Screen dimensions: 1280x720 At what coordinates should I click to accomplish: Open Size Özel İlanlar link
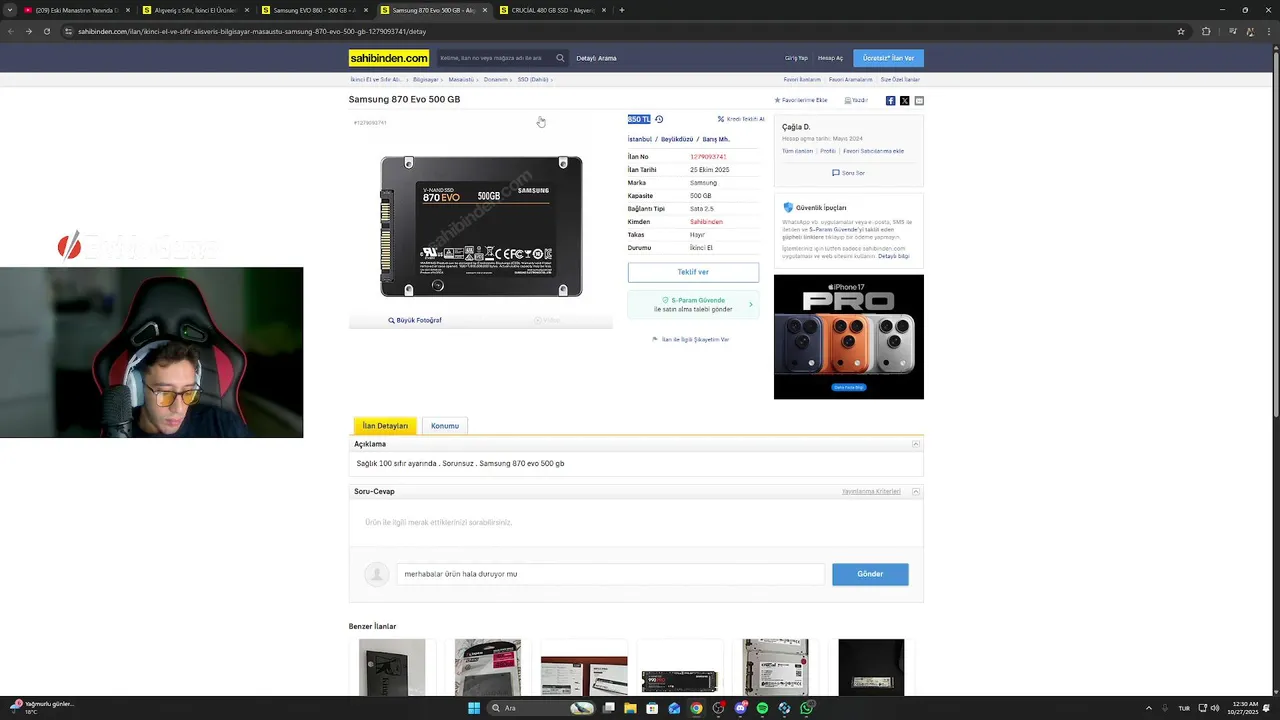(900, 79)
